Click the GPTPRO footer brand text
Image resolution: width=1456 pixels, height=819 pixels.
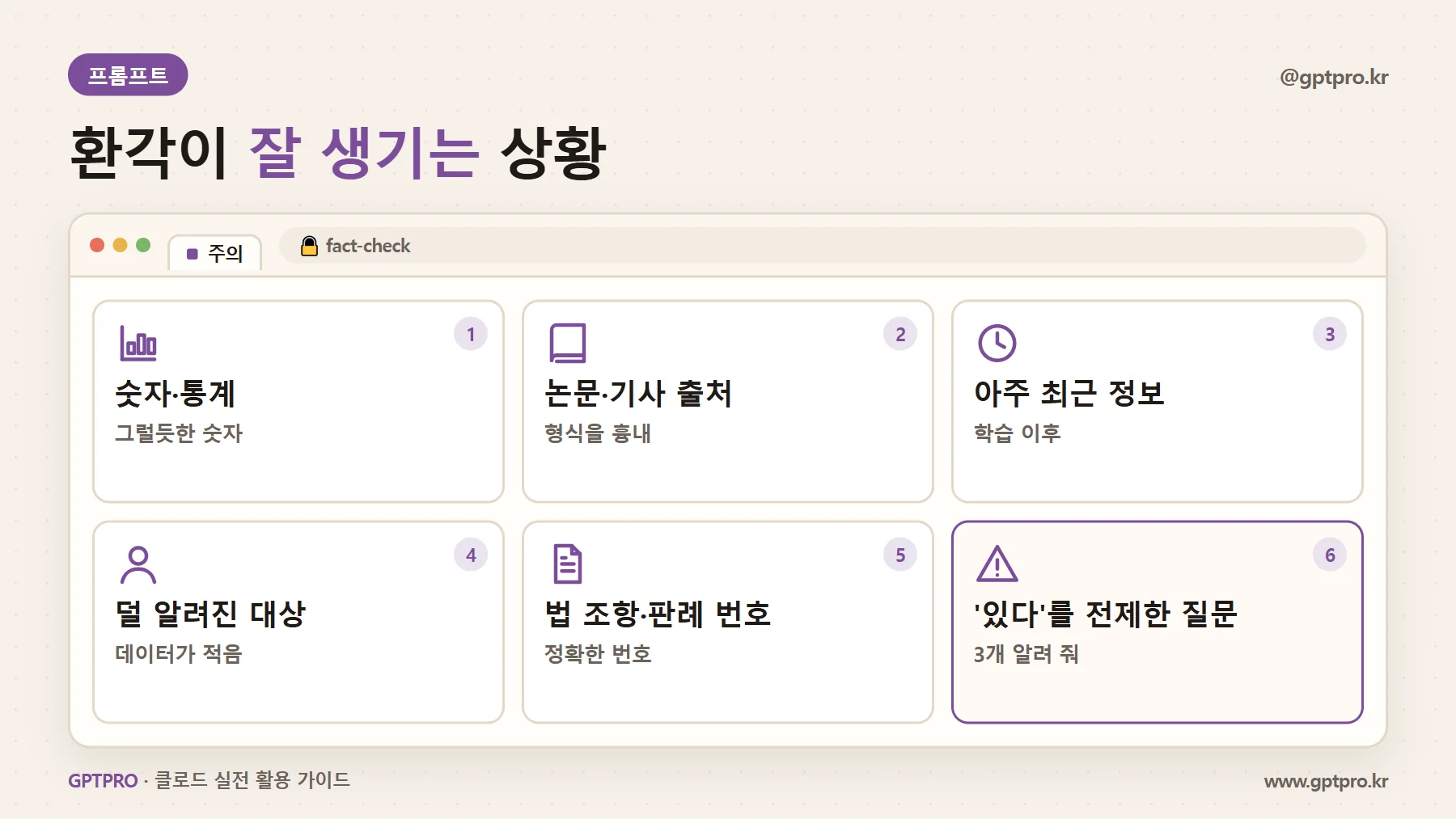click(103, 781)
